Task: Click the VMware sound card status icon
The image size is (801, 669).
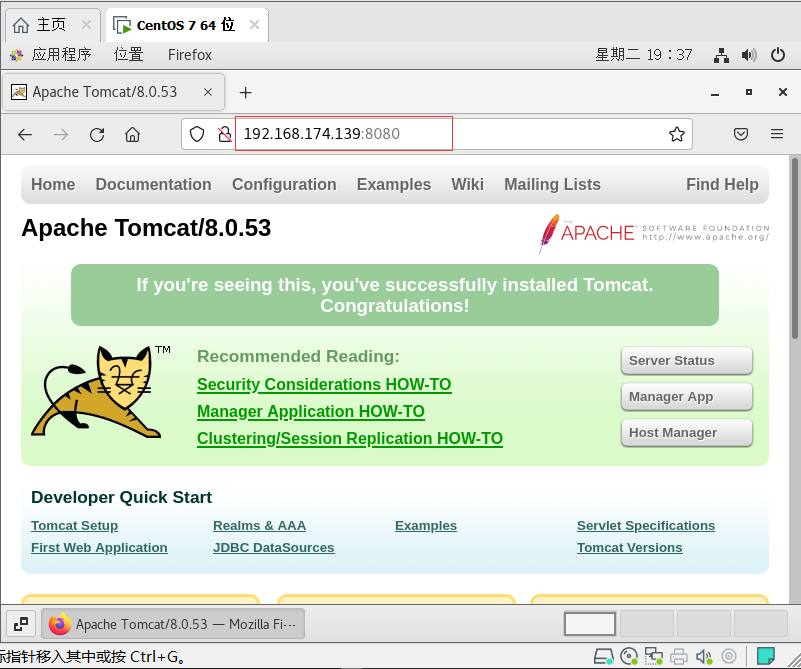Action: (x=704, y=656)
